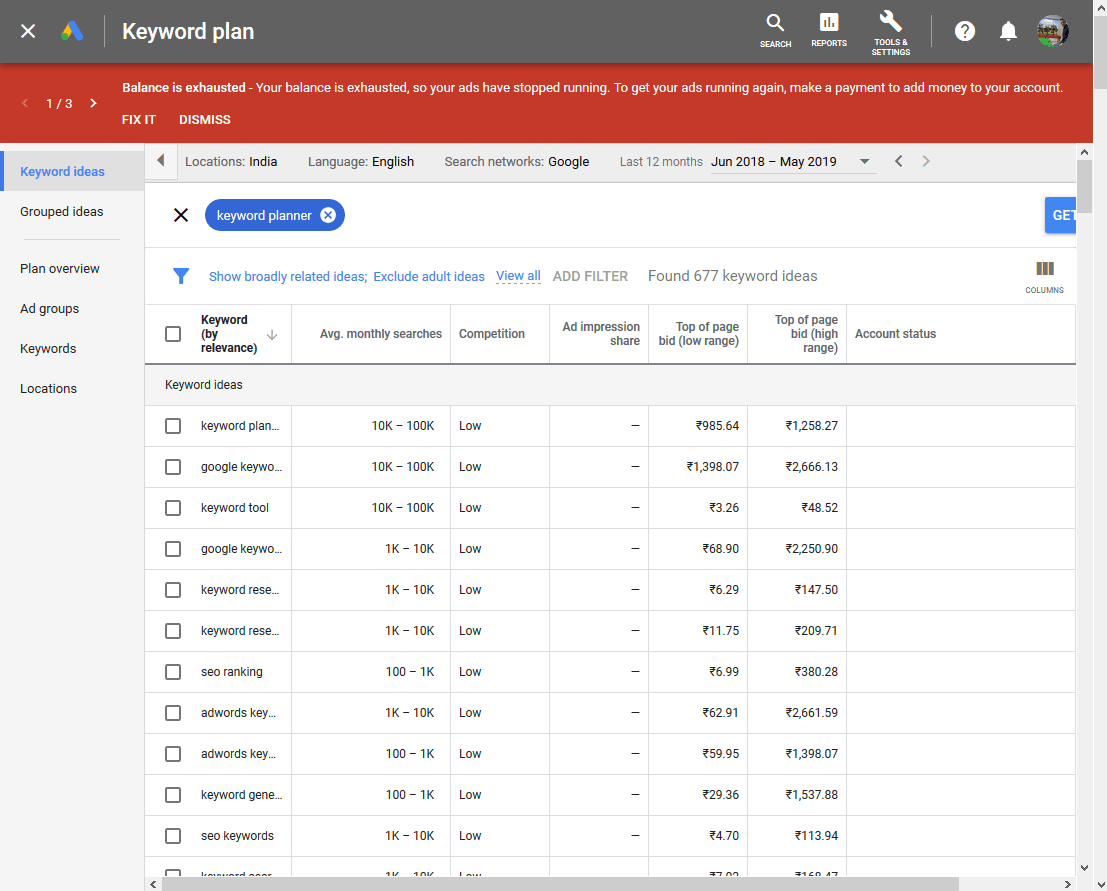The height and width of the screenshot is (891, 1107).
Task: Click the table scroll-left arrow
Action: coord(153,884)
